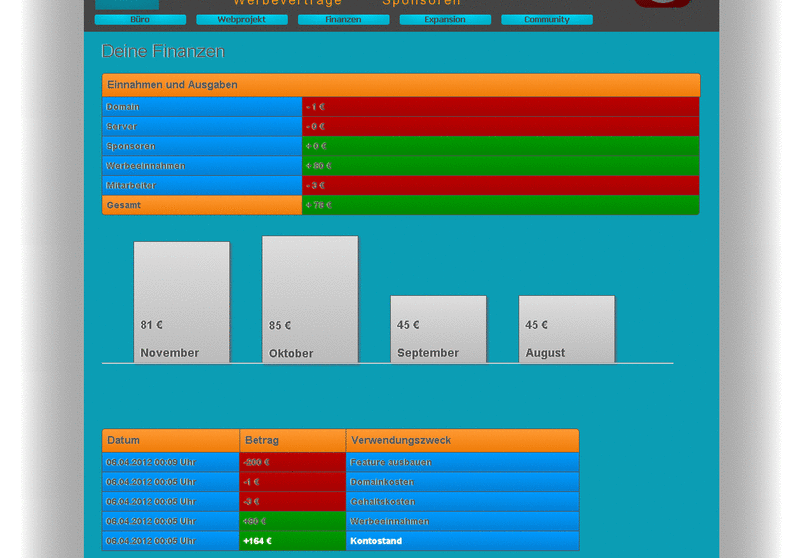Click the Werbeverträge header link
This screenshot has height=558, width=800.
(x=287, y=3)
